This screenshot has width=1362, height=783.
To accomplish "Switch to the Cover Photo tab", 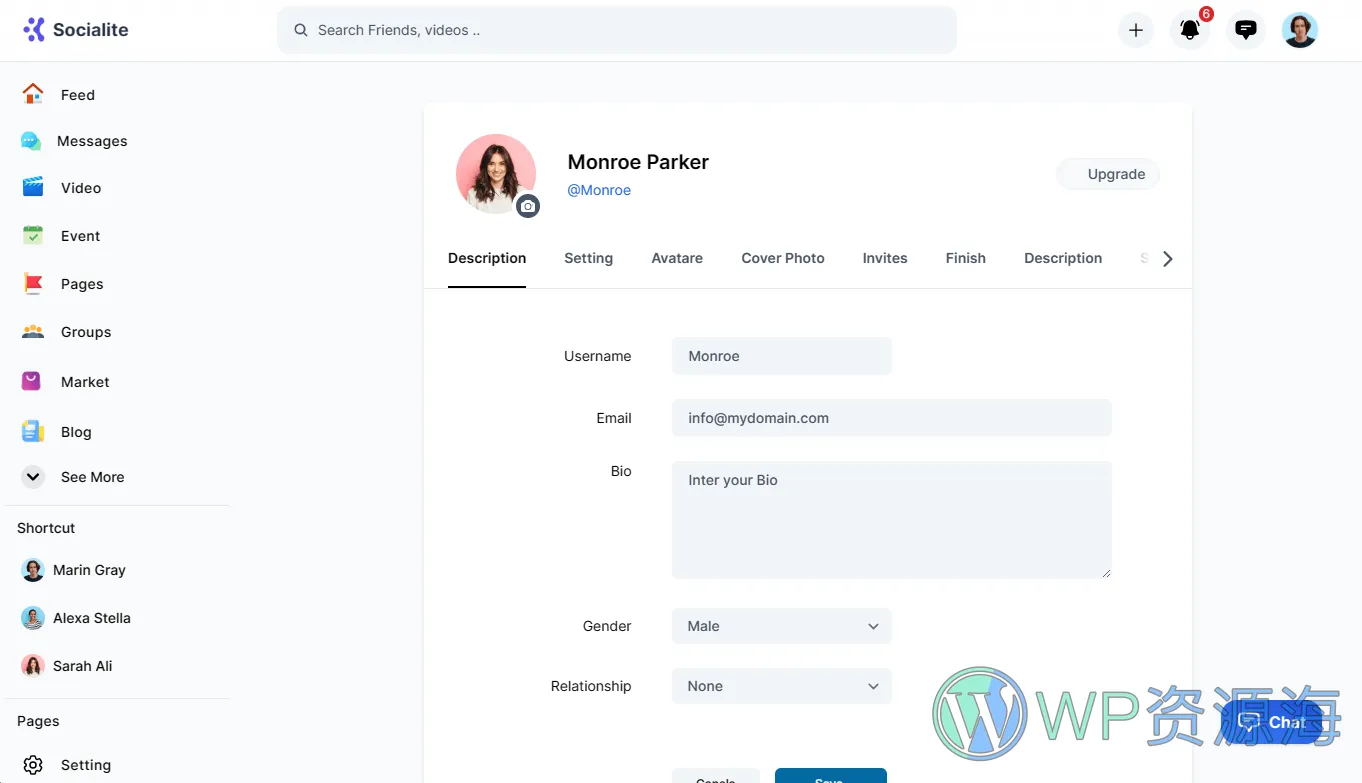I will click(x=782, y=258).
